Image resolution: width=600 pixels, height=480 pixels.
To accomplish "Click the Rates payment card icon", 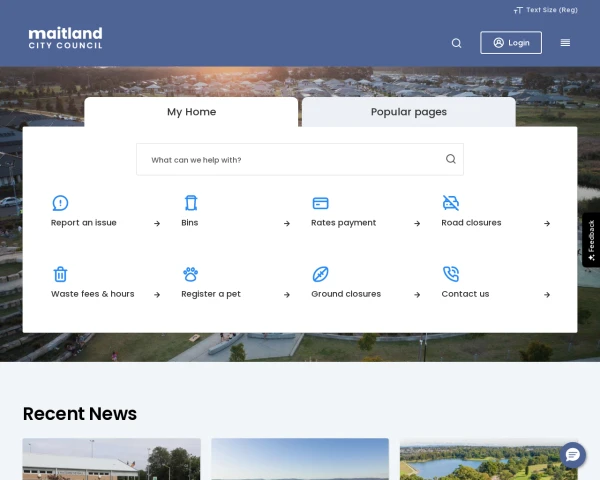I will [x=320, y=203].
